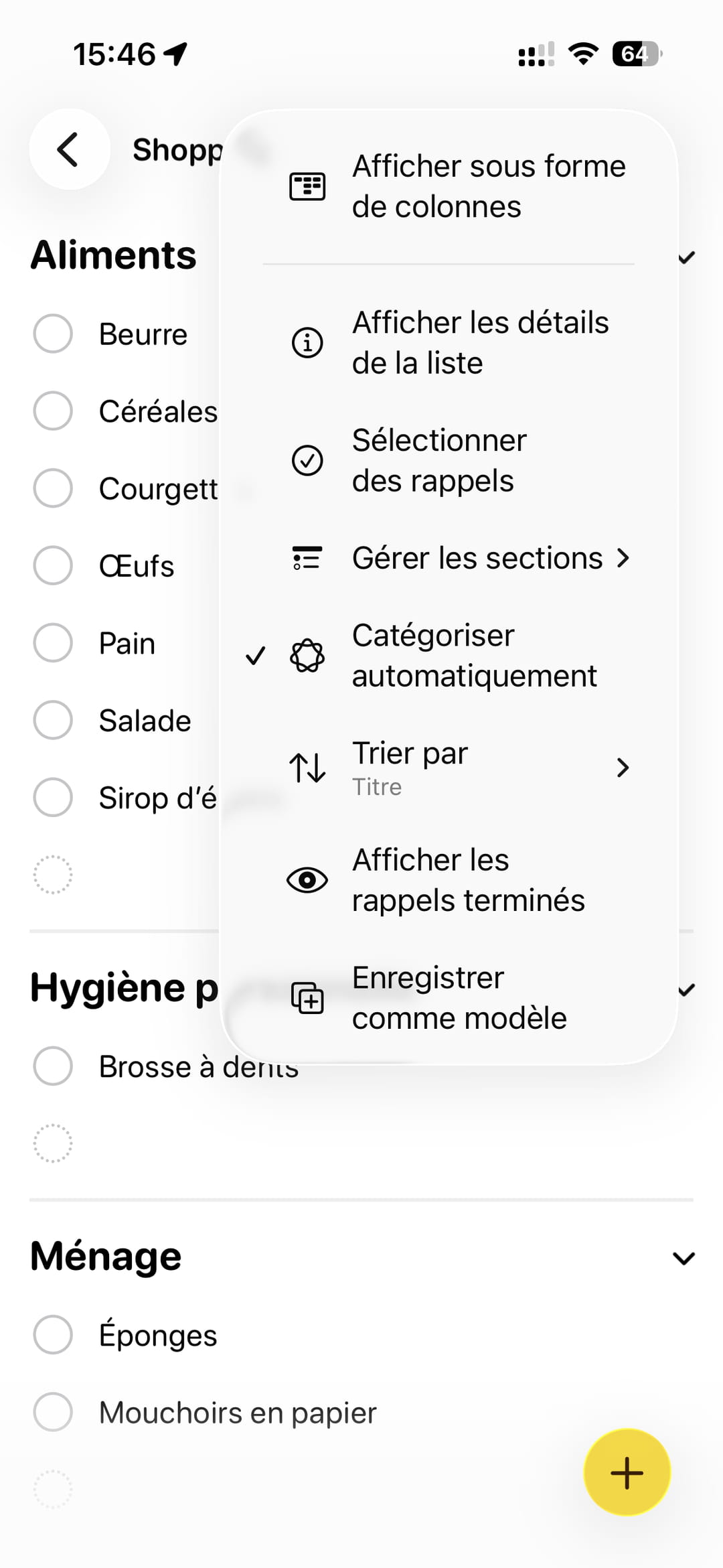Image resolution: width=723 pixels, height=1568 pixels.
Task: Click the sort arrows icon
Action: coord(307,768)
